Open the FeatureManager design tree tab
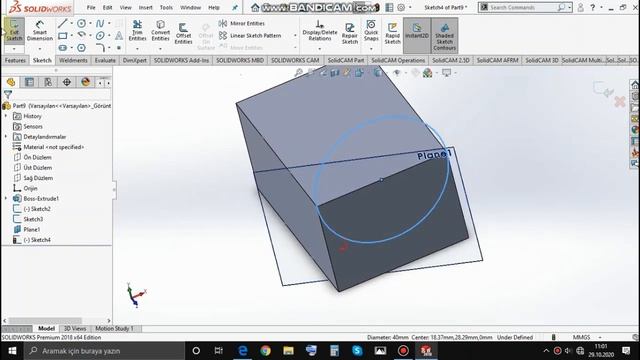This screenshot has height=360, width=640. [x=11, y=82]
